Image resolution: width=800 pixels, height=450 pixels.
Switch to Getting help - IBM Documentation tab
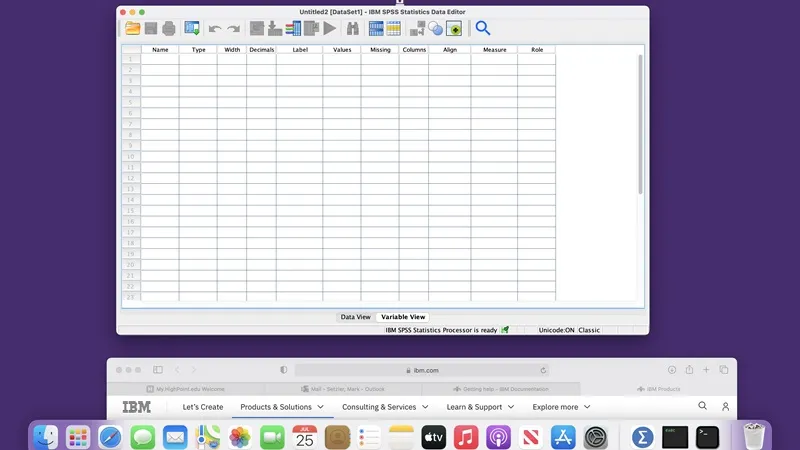coord(501,389)
